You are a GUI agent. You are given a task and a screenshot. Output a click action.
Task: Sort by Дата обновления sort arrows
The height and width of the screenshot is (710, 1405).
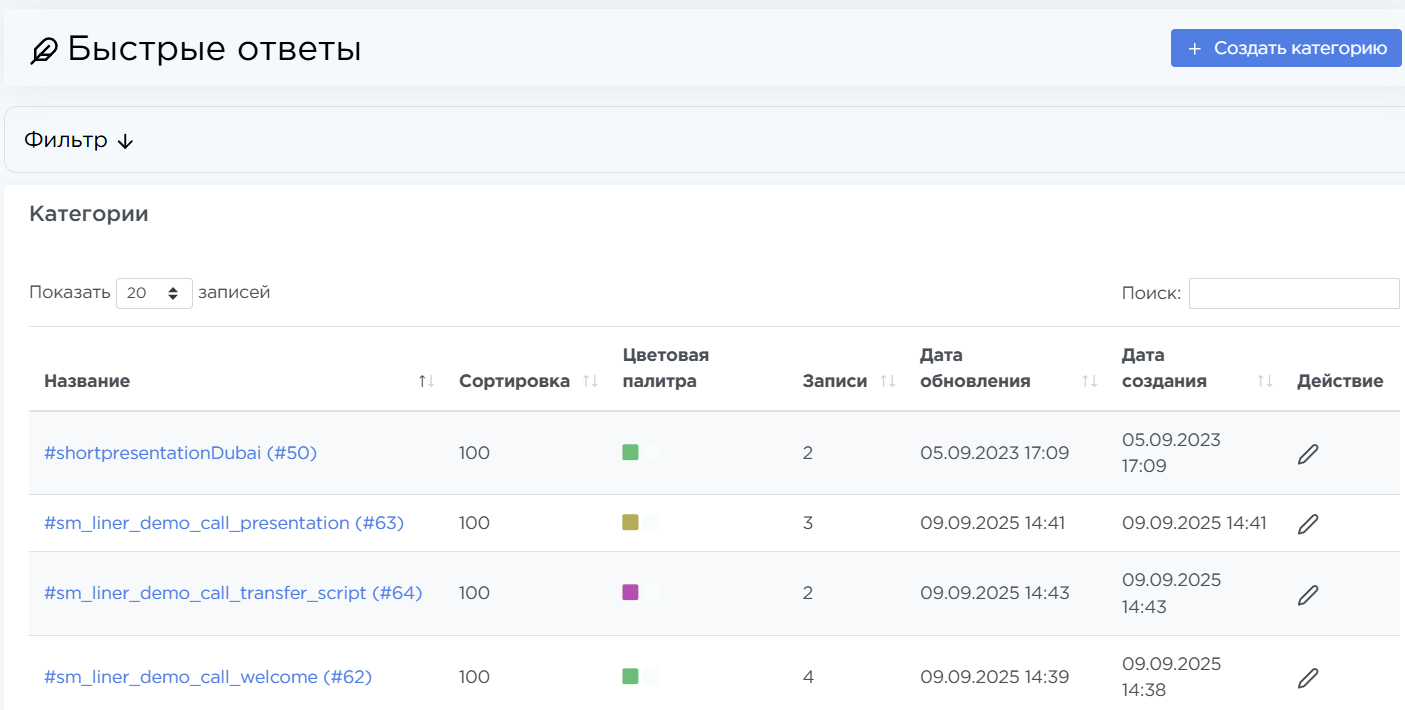[x=1090, y=381]
